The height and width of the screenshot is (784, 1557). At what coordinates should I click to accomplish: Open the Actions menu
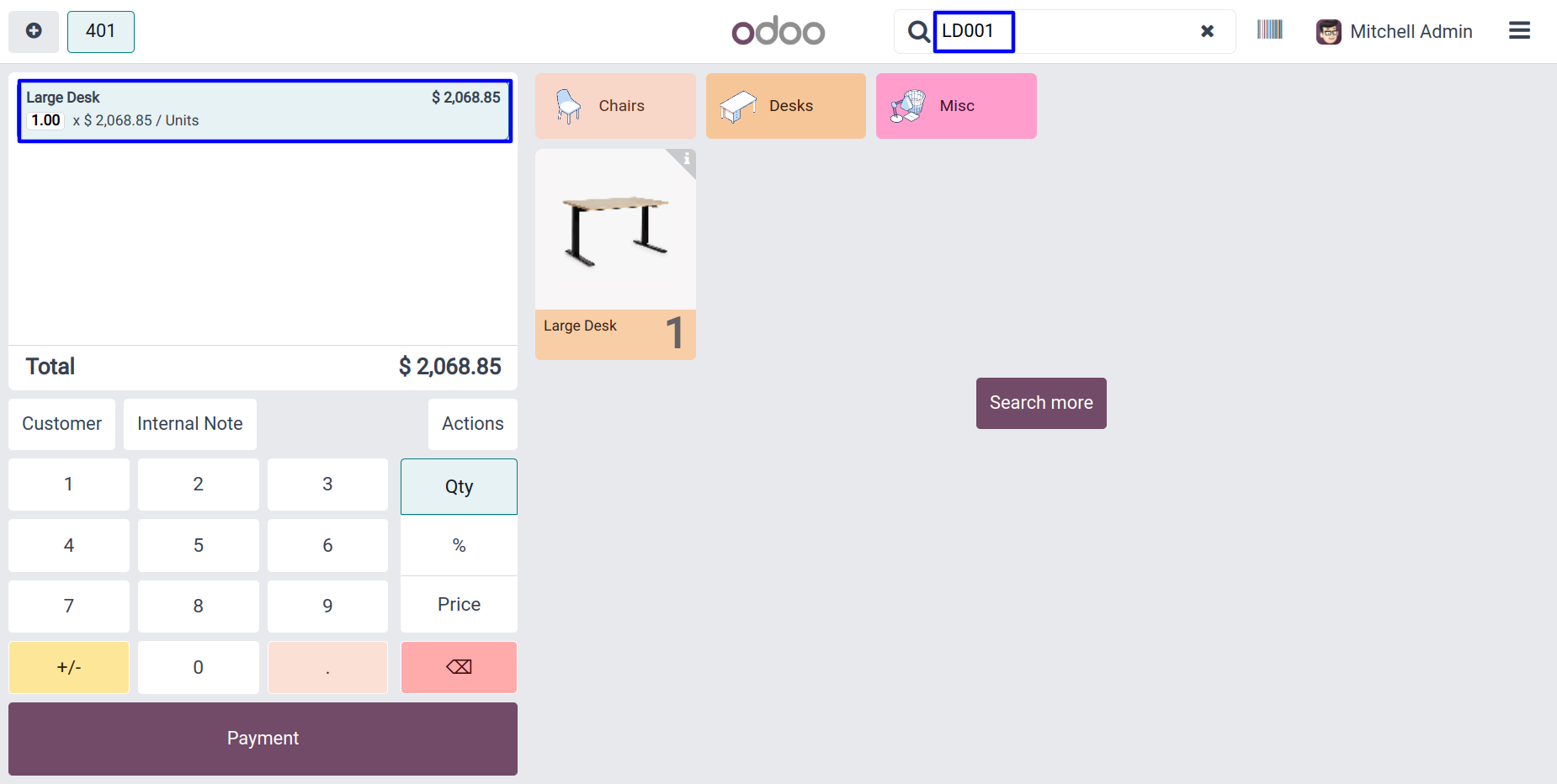point(472,424)
